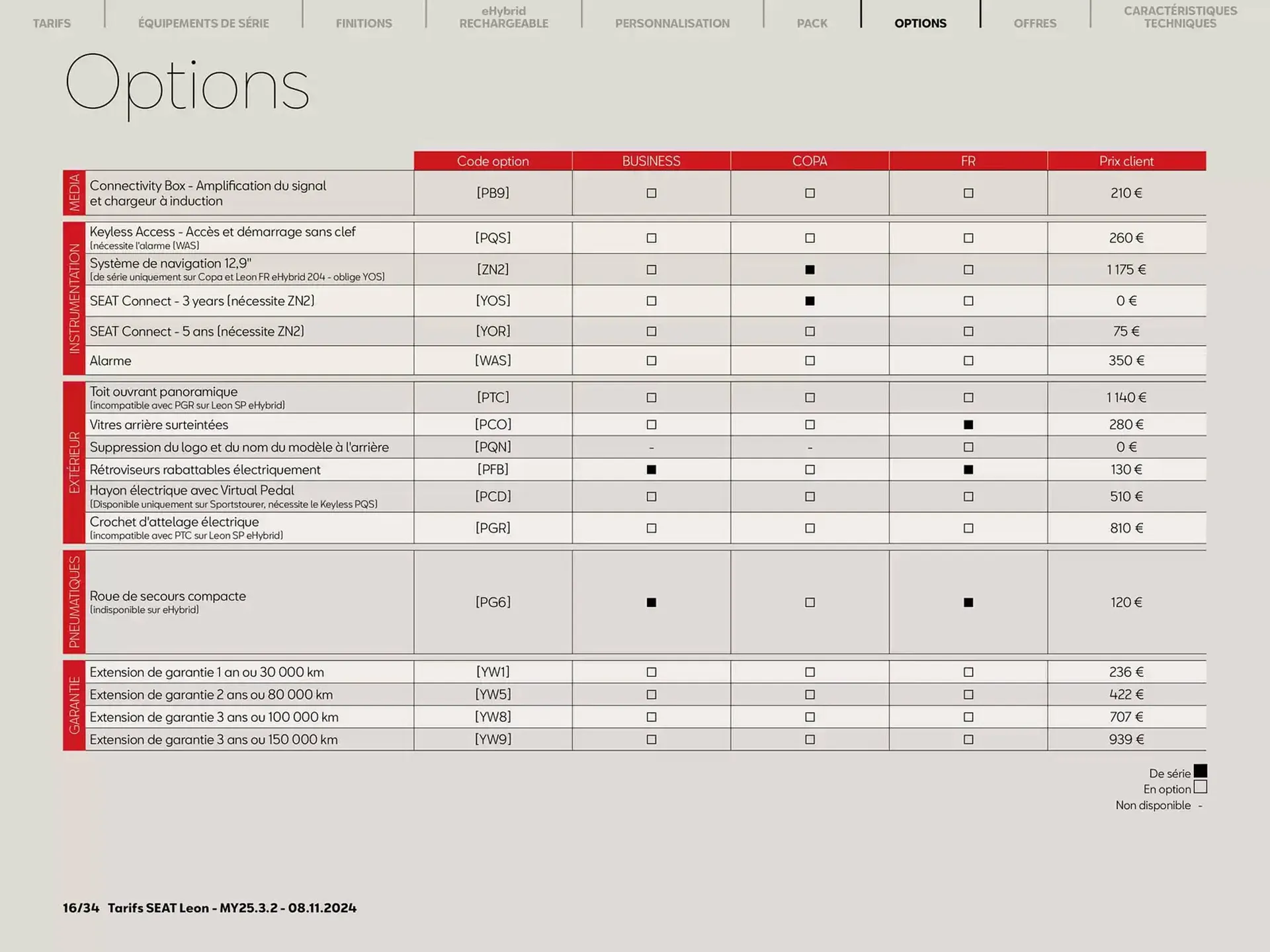Open the FINITIONS section
1270x952 pixels.
click(364, 23)
